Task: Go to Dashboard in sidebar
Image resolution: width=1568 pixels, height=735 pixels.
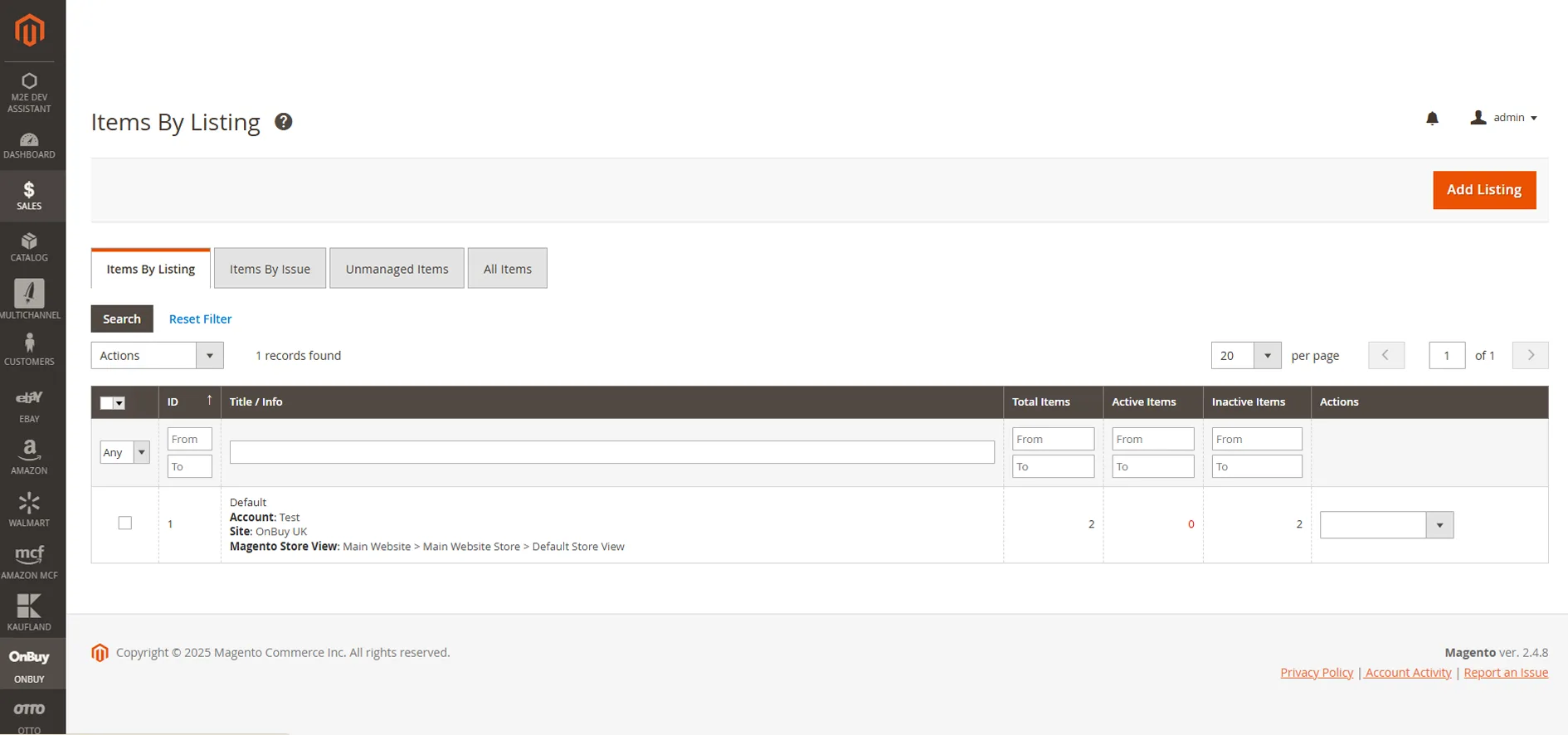Action: [x=30, y=145]
